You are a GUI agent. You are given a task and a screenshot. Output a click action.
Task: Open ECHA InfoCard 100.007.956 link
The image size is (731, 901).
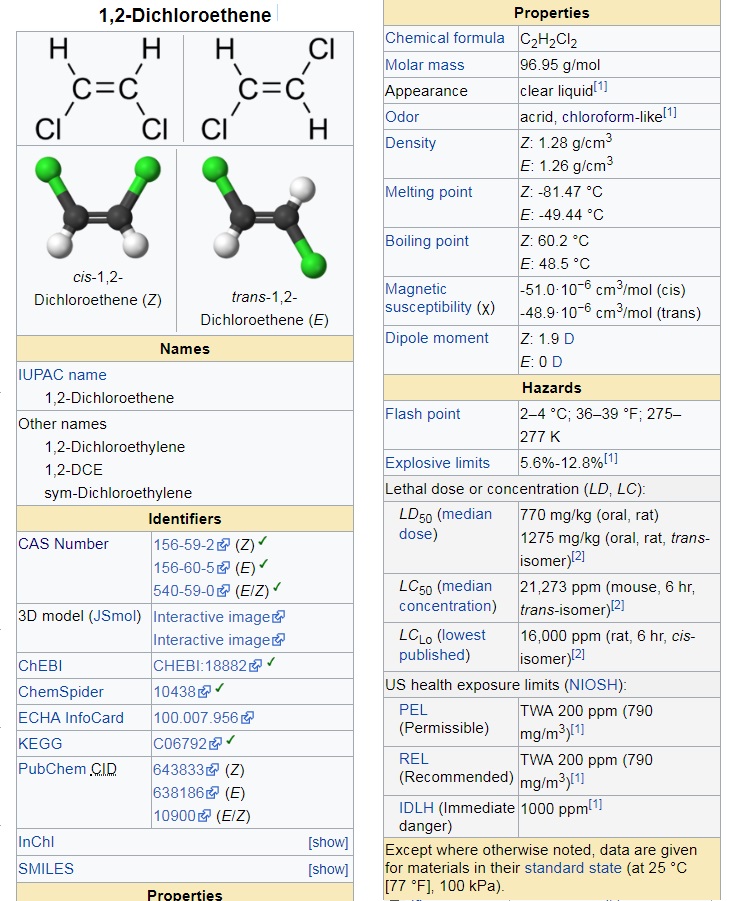(x=203, y=718)
